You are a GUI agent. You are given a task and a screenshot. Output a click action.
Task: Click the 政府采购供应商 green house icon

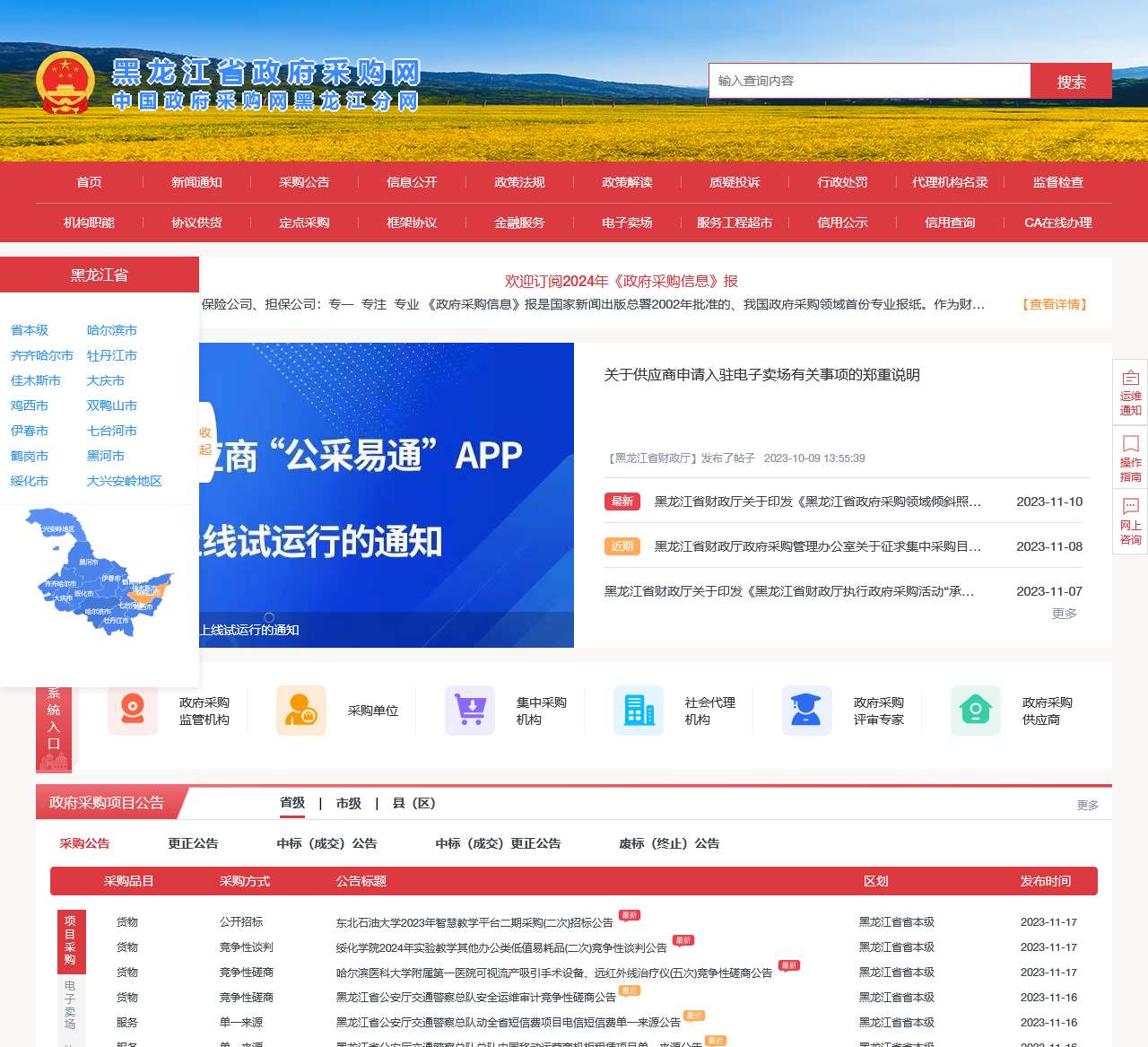pos(976,711)
